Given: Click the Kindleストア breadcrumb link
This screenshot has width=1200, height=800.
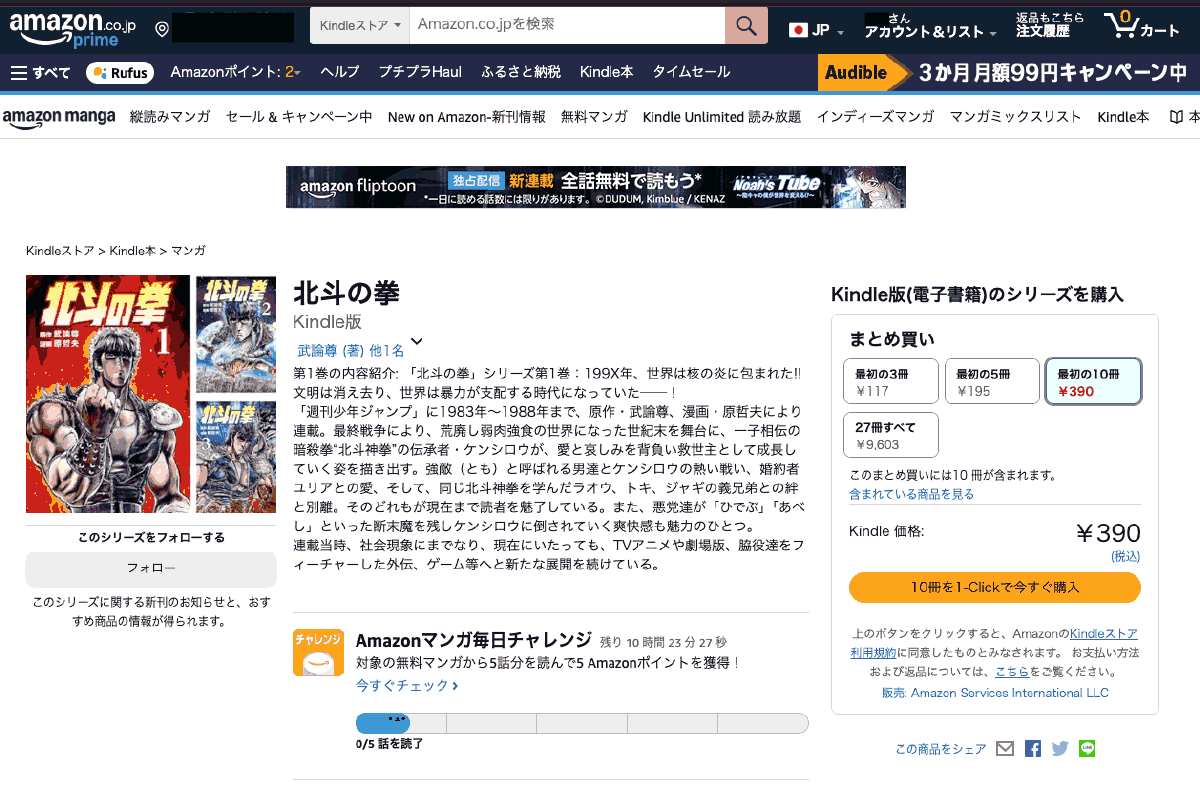Looking at the screenshot, I should click(x=60, y=250).
